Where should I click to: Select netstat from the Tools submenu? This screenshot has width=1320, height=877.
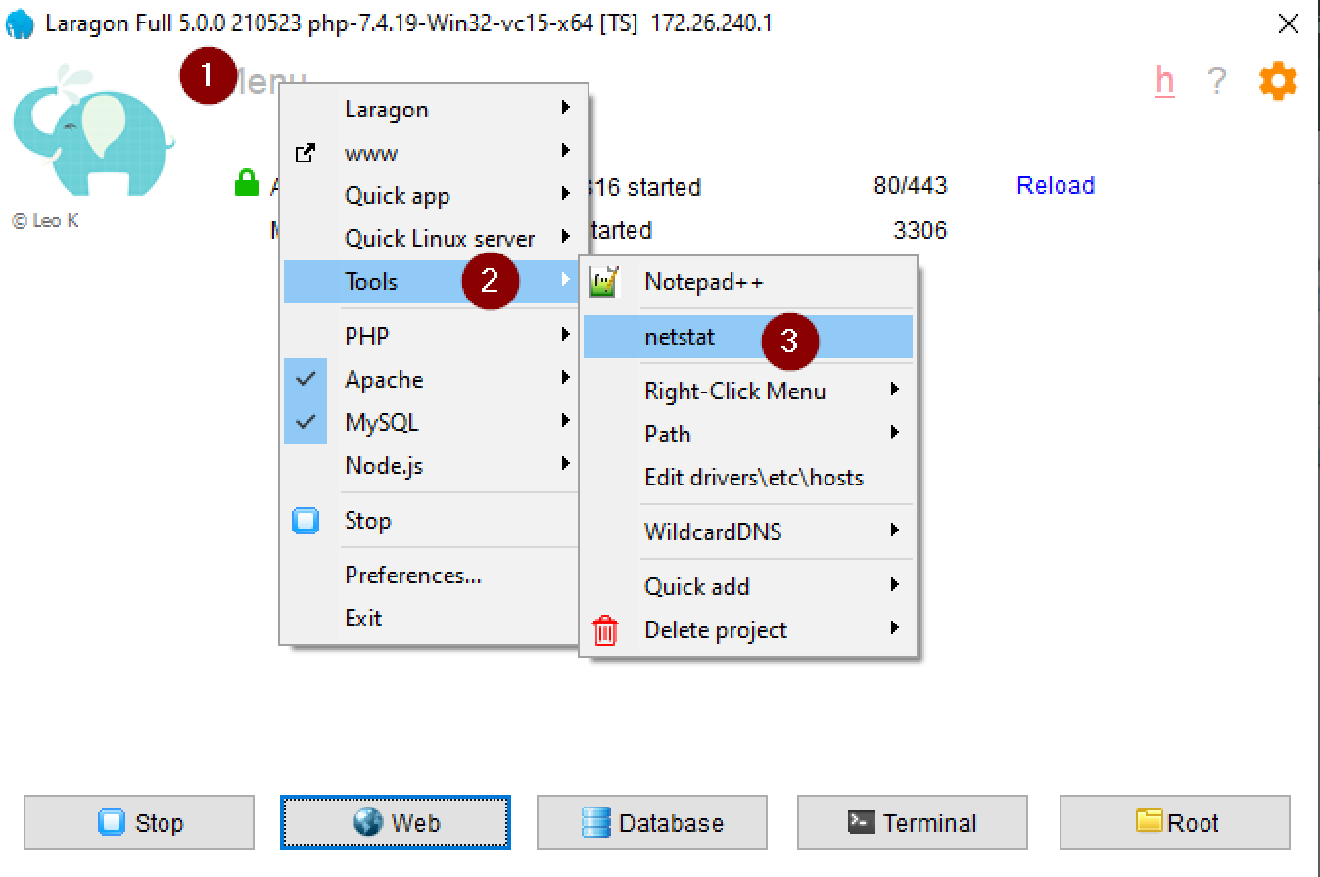coord(680,338)
